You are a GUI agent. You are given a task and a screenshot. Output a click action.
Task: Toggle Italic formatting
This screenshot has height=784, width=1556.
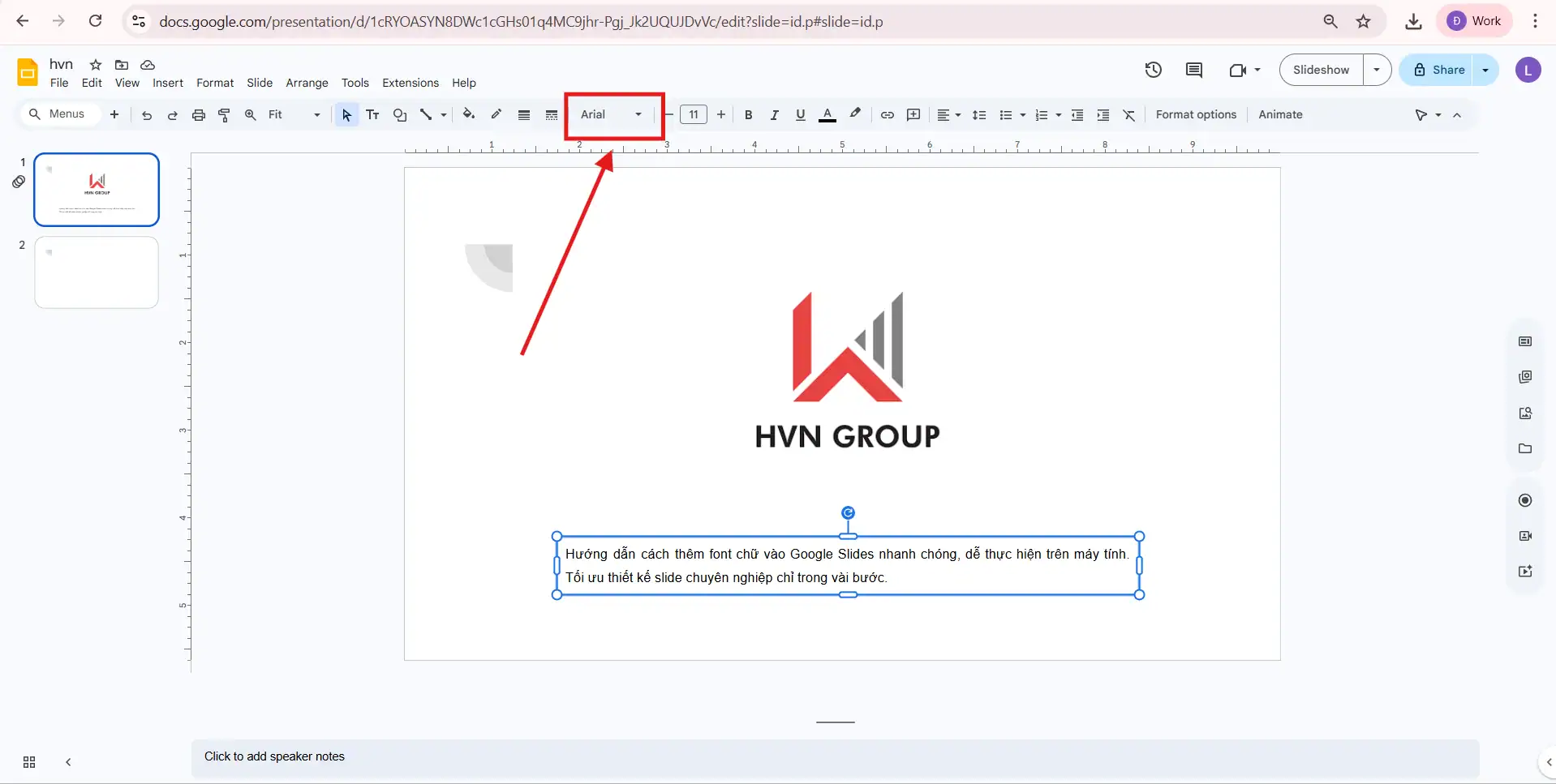tap(775, 115)
